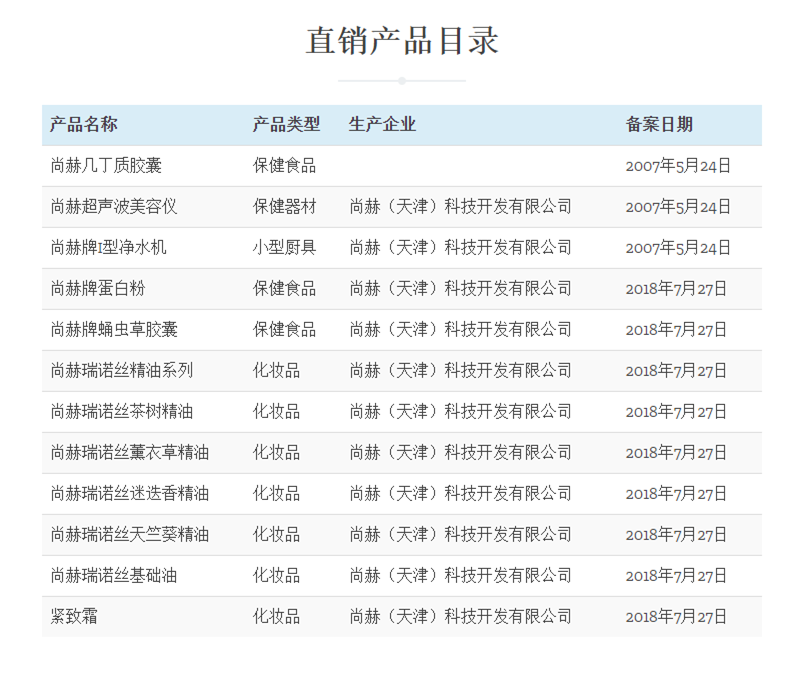Click date 2007年5月24日 in 净水机 row
797x674 pixels.
click(x=678, y=248)
